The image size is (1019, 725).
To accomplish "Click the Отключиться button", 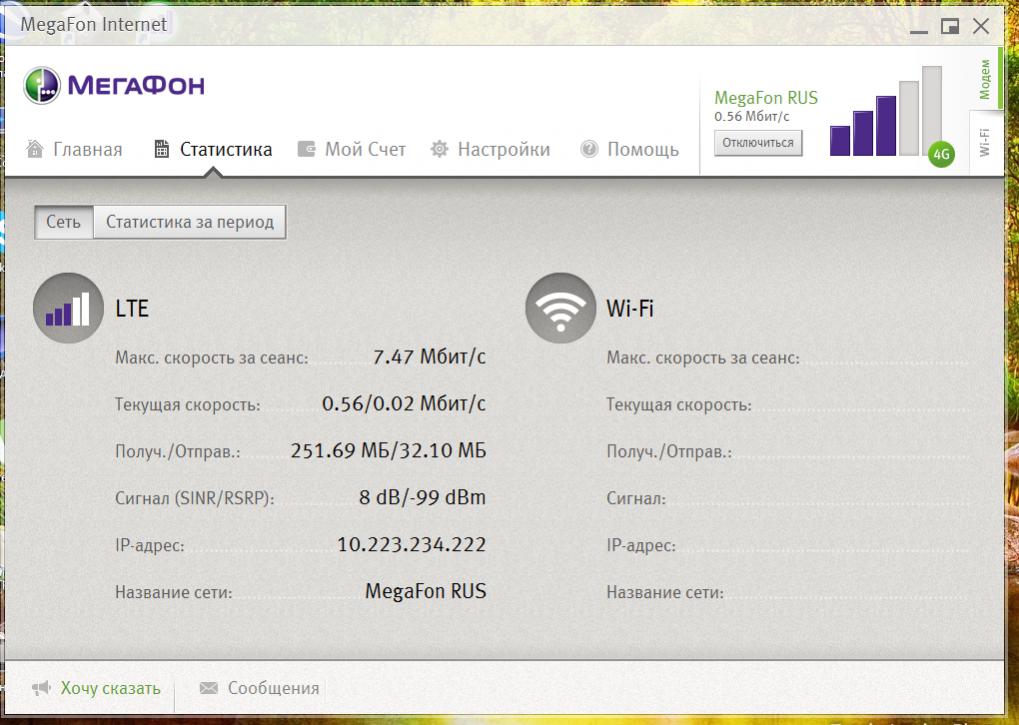I will 758,143.
